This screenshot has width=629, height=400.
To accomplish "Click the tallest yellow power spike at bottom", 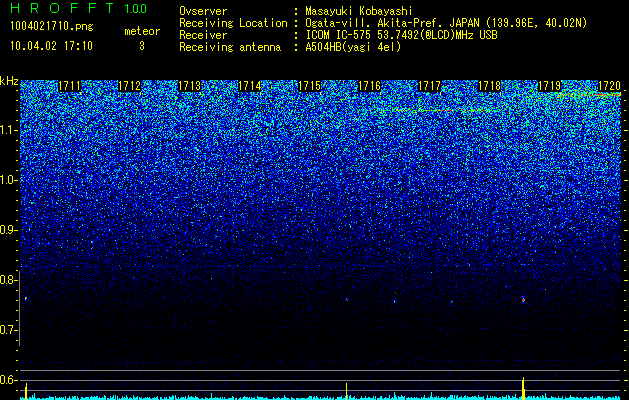I will [x=523, y=388].
